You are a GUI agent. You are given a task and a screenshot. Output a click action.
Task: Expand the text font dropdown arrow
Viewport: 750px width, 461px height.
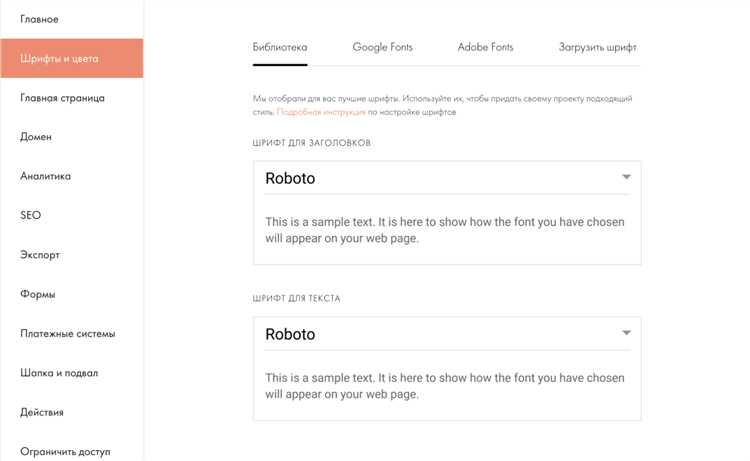tap(626, 333)
